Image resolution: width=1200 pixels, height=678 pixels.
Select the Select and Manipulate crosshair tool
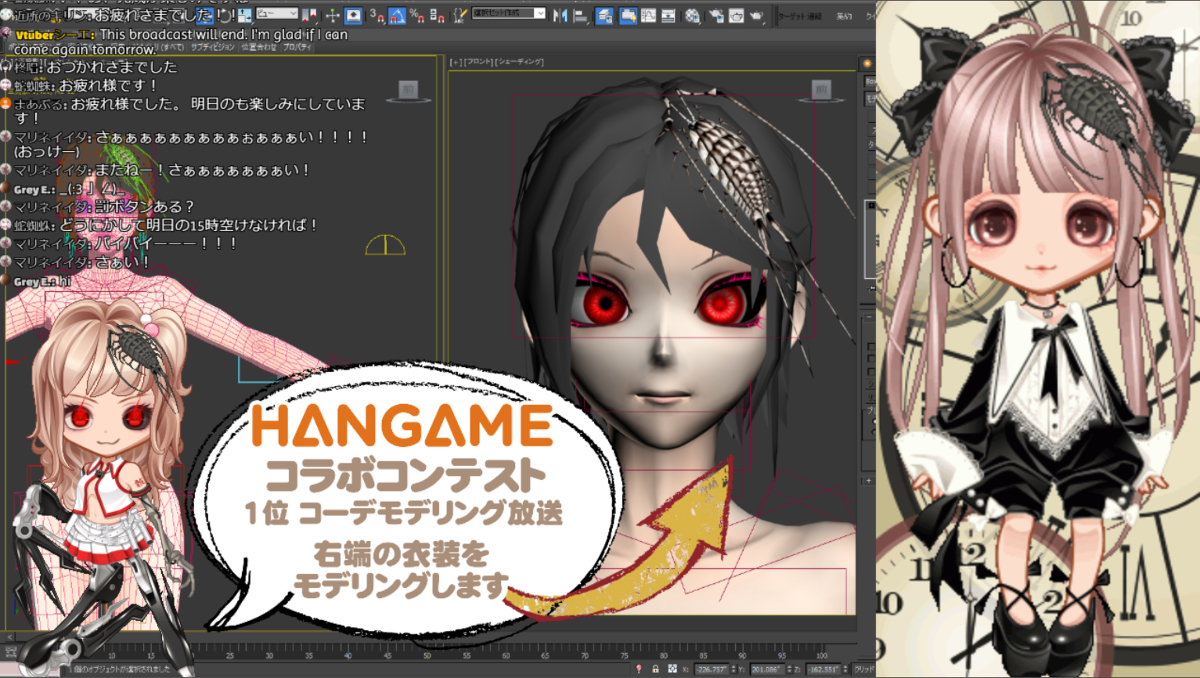333,15
